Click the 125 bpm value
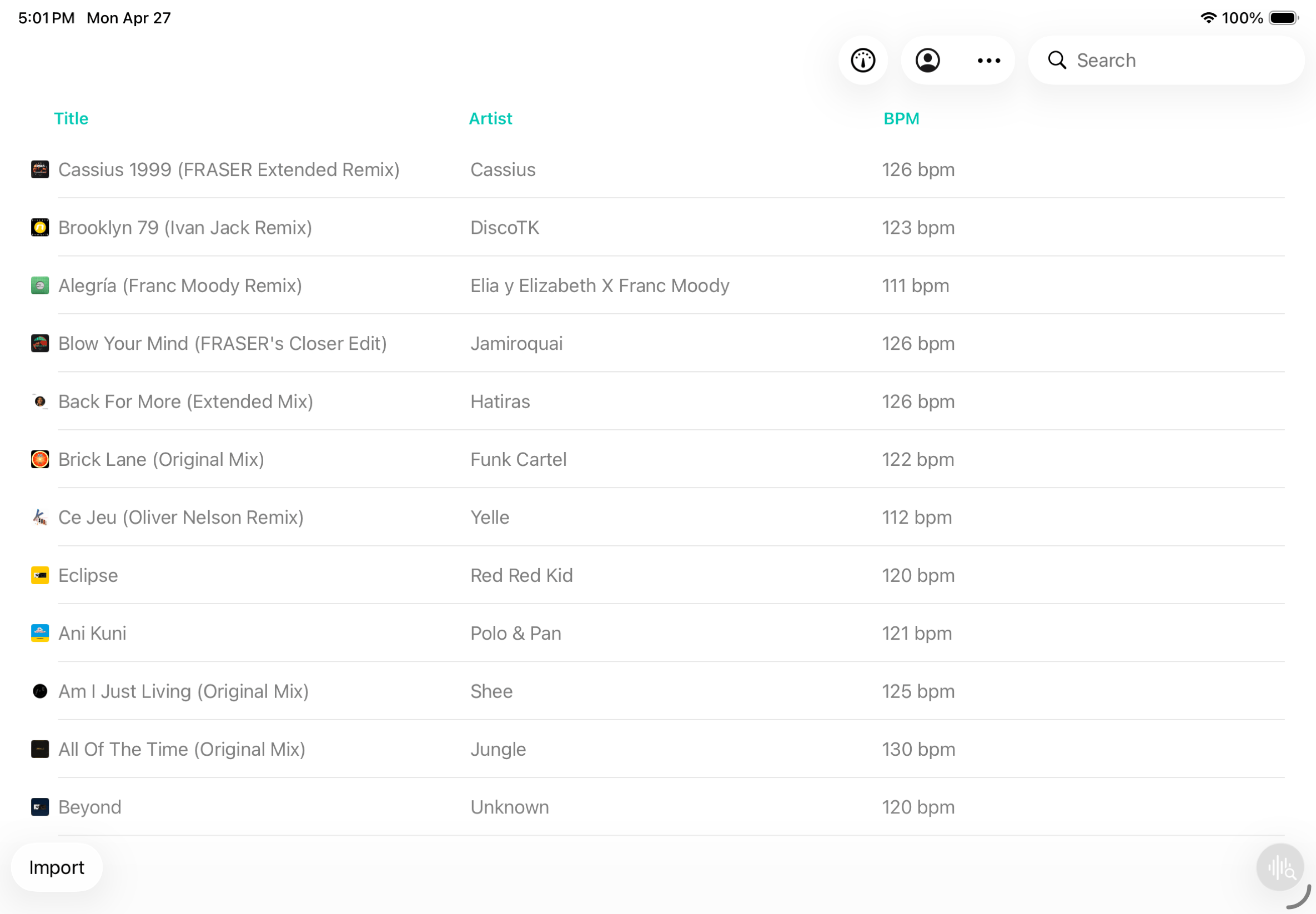This screenshot has height=914, width=1316. (x=918, y=691)
